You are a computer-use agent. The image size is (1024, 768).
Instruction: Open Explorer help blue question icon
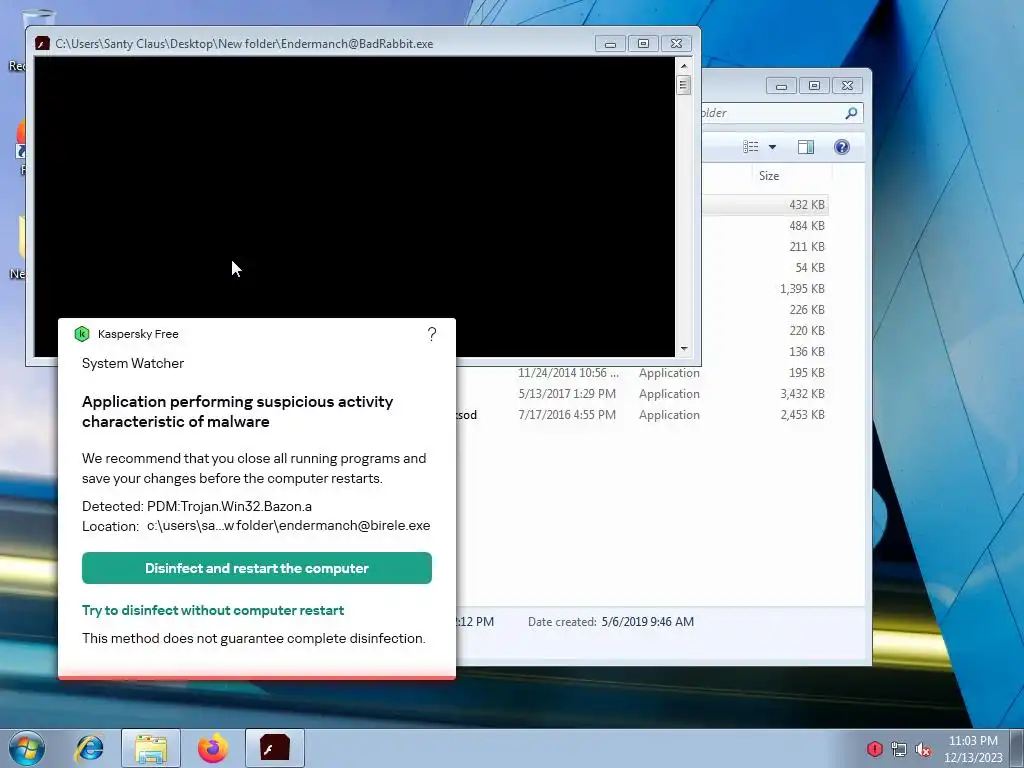coord(842,147)
